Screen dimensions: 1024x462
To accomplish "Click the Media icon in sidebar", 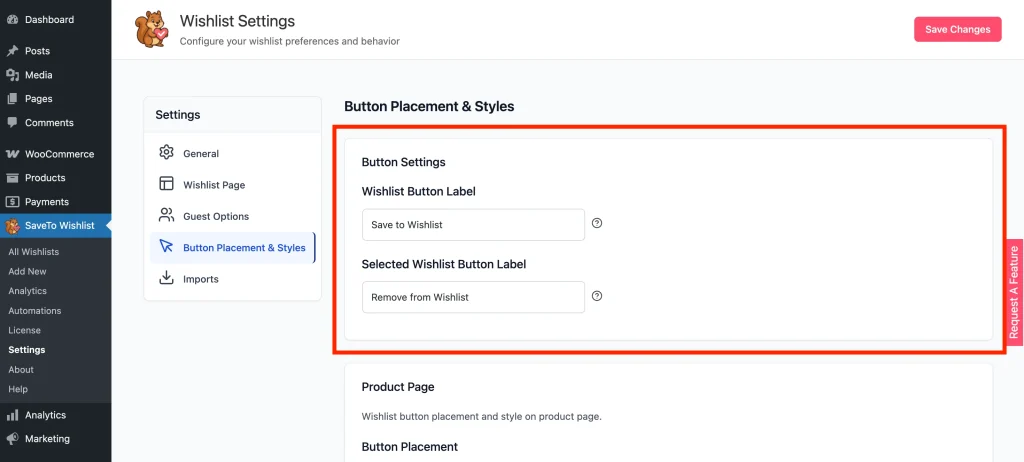I will click(x=12, y=75).
